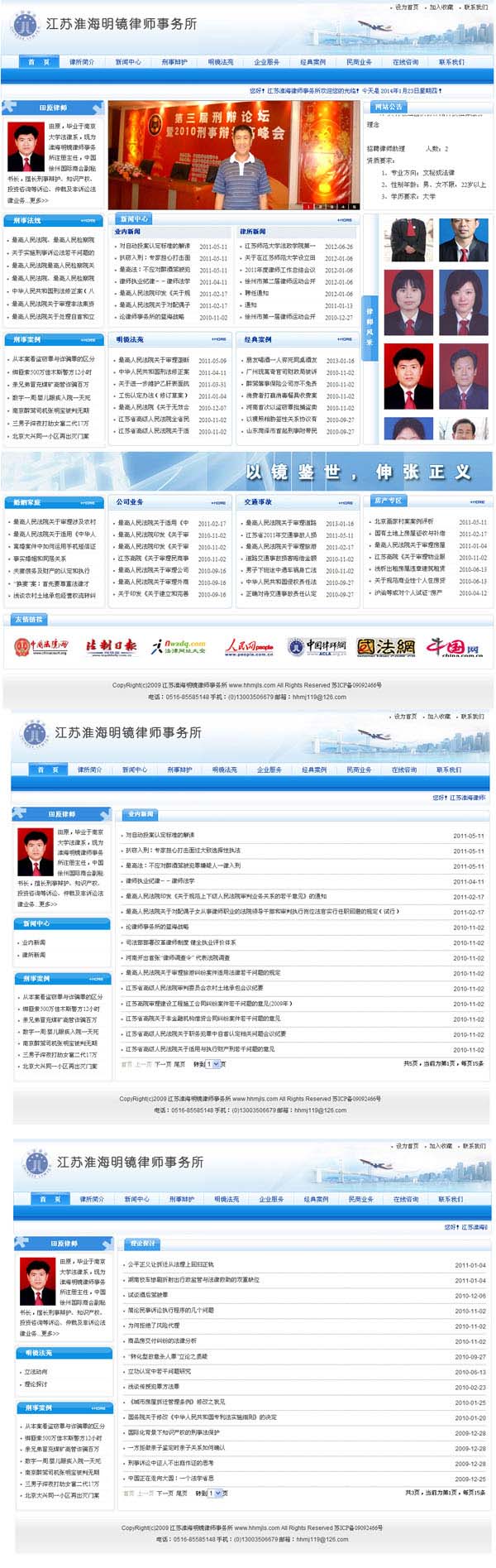
Task: Click the fnwzdg.com 法律网址大全 logo
Action: point(178,646)
